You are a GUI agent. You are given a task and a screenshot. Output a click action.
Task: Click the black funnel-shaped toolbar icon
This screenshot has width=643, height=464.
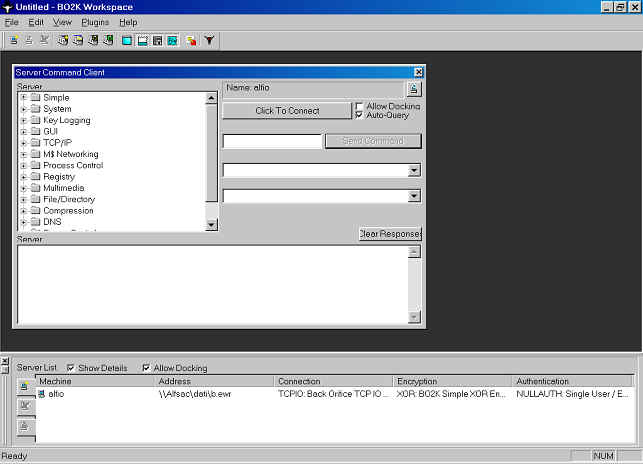click(210, 40)
